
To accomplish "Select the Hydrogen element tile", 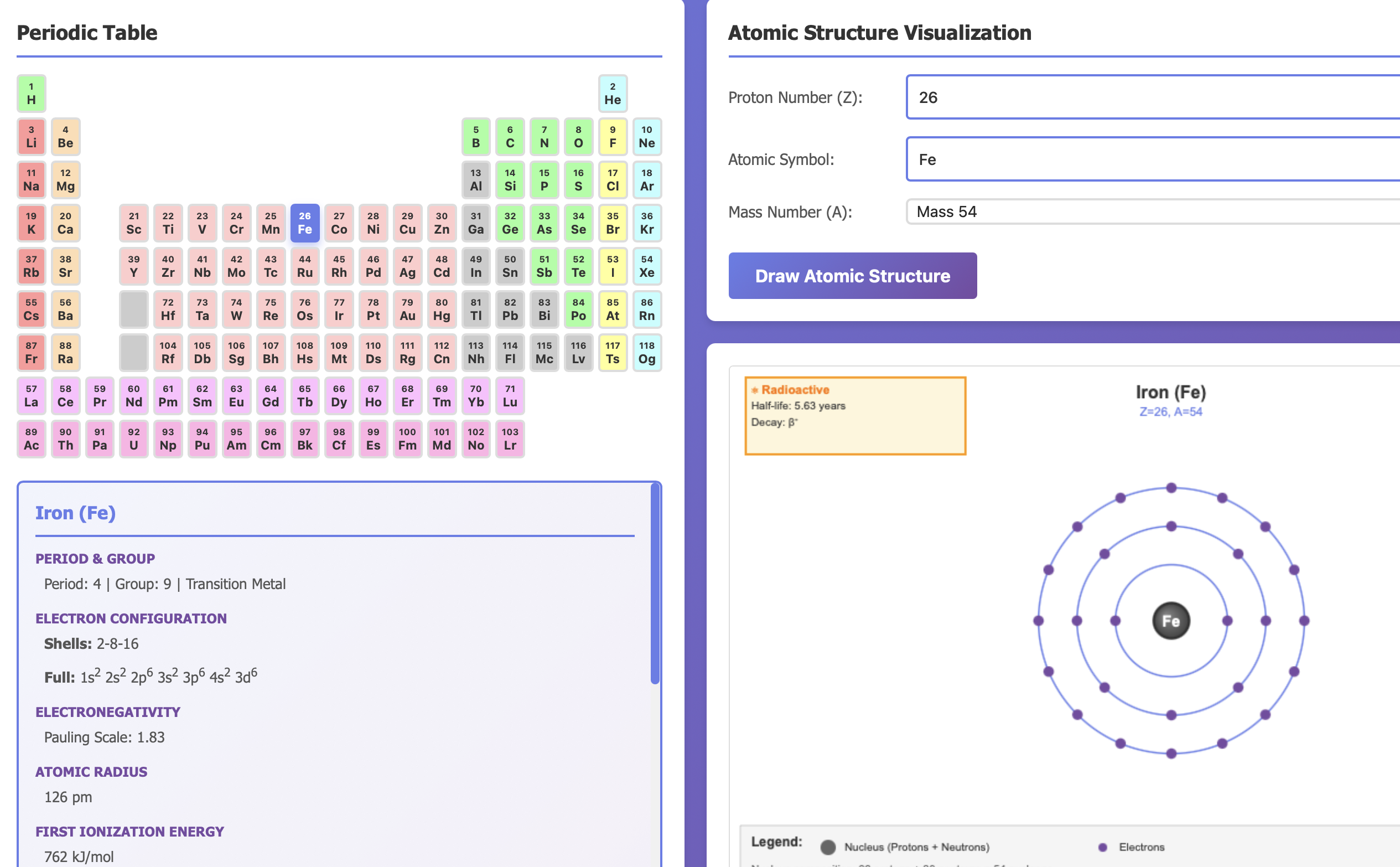I will pyautogui.click(x=31, y=94).
